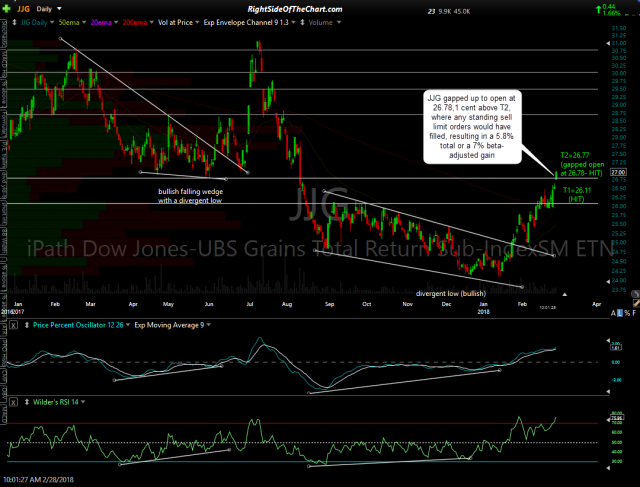Click the price scale marker arrow near 31.00

(x=608, y=43)
